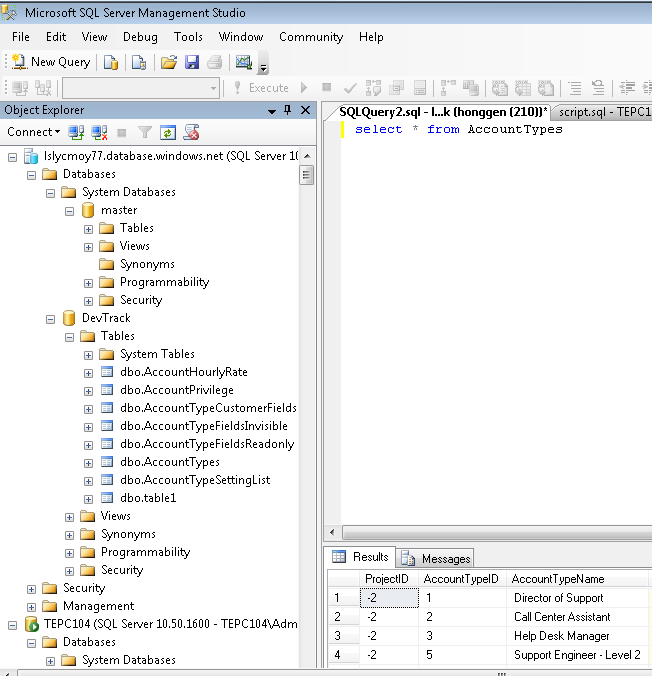Screen dimensions: 652x676
Task: Collapse the master database node
Action: (x=69, y=211)
